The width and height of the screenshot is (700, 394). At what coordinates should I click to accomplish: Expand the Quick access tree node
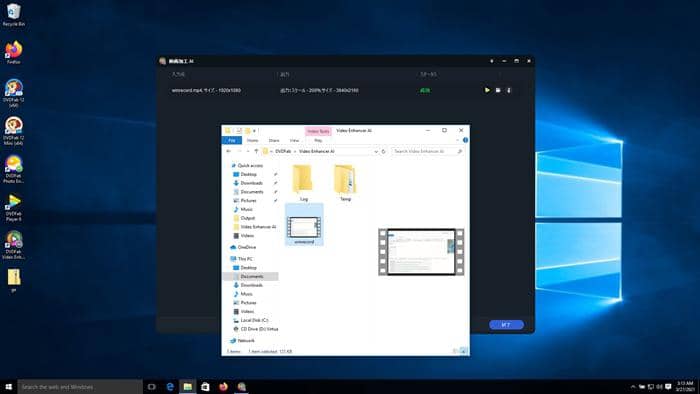[x=228, y=166]
